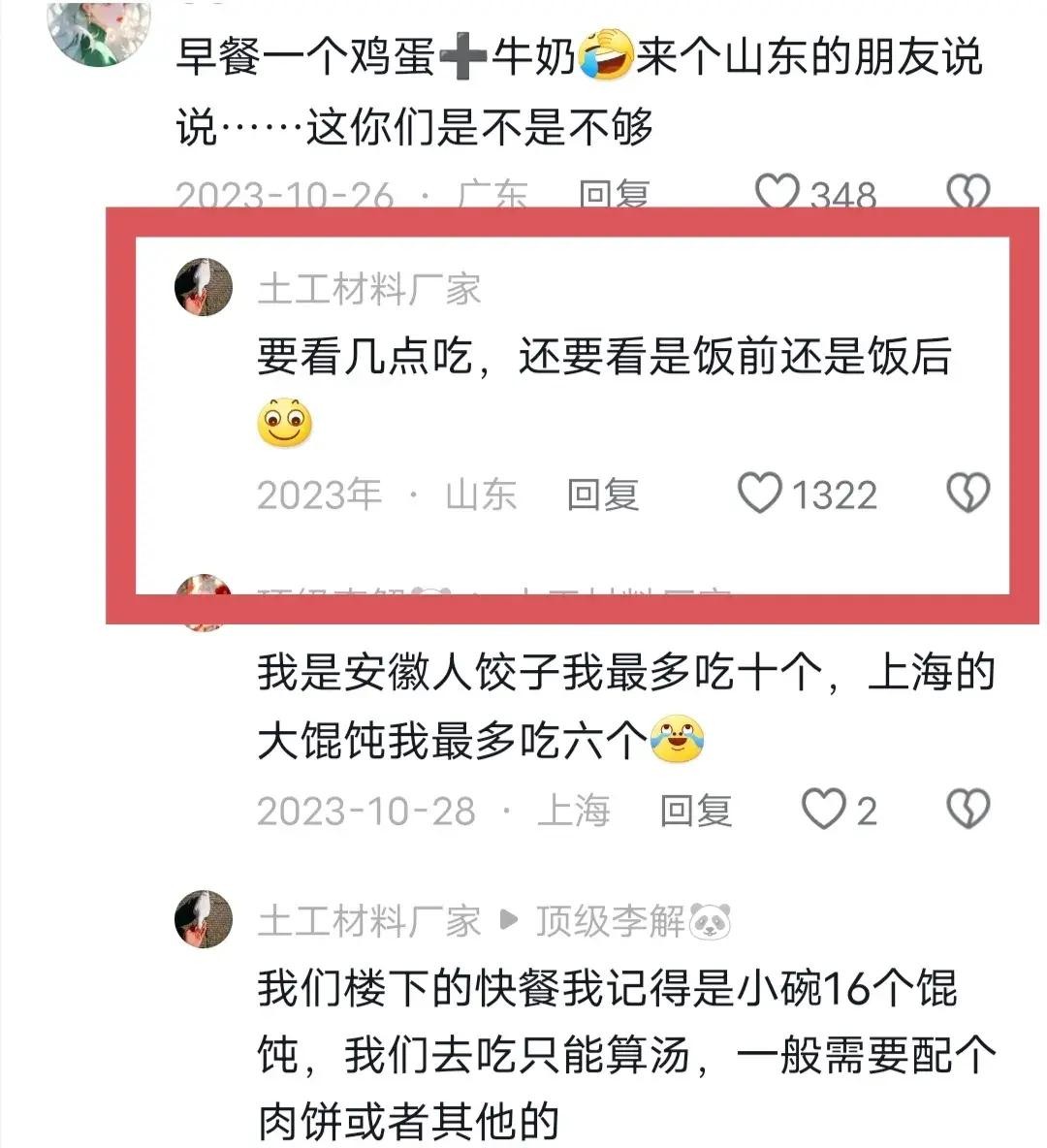
Task: Select the comment about 安徽人饺子
Action: pos(626,707)
